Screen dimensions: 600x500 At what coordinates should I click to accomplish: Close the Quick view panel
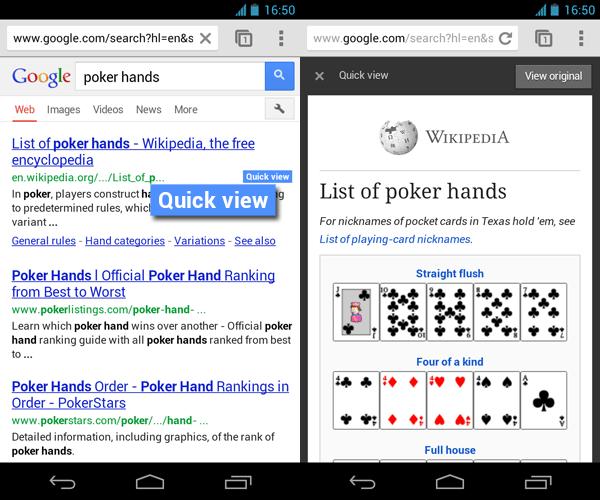coord(320,76)
